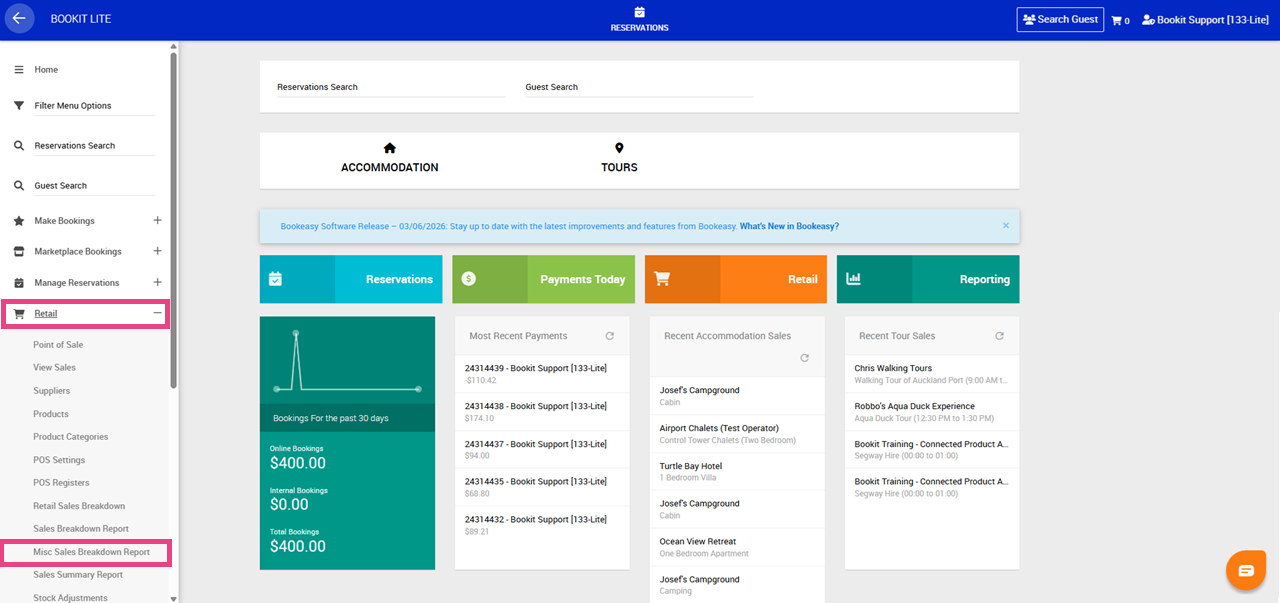Viewport: 1280px width, 603px height.
Task: Select Airport Chalets (Test Operator) sale
Action: pyautogui.click(x=737, y=434)
